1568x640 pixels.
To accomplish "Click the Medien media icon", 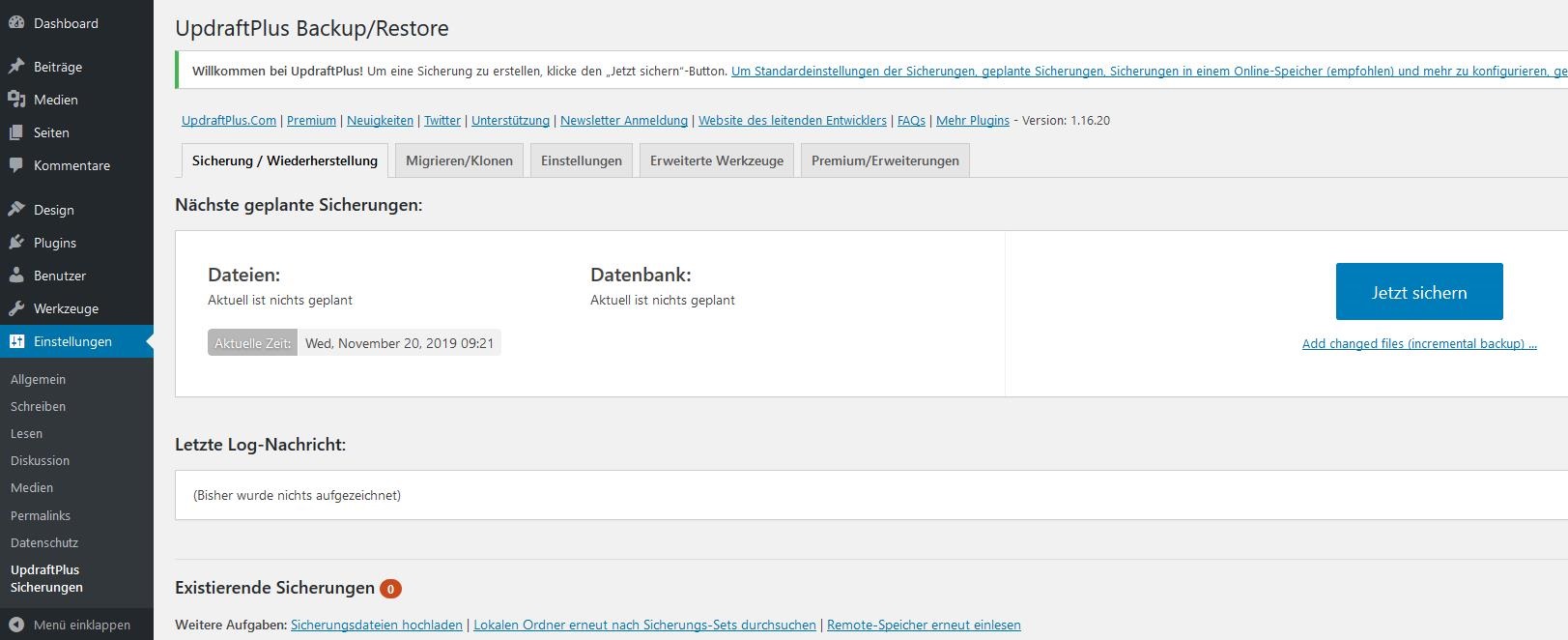I will pyautogui.click(x=16, y=100).
